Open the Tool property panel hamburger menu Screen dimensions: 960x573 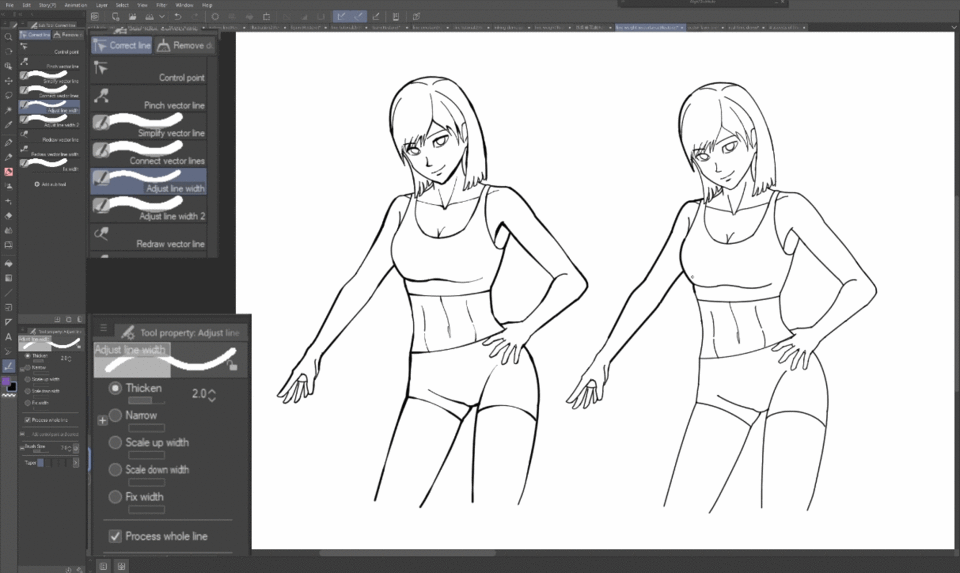point(103,328)
